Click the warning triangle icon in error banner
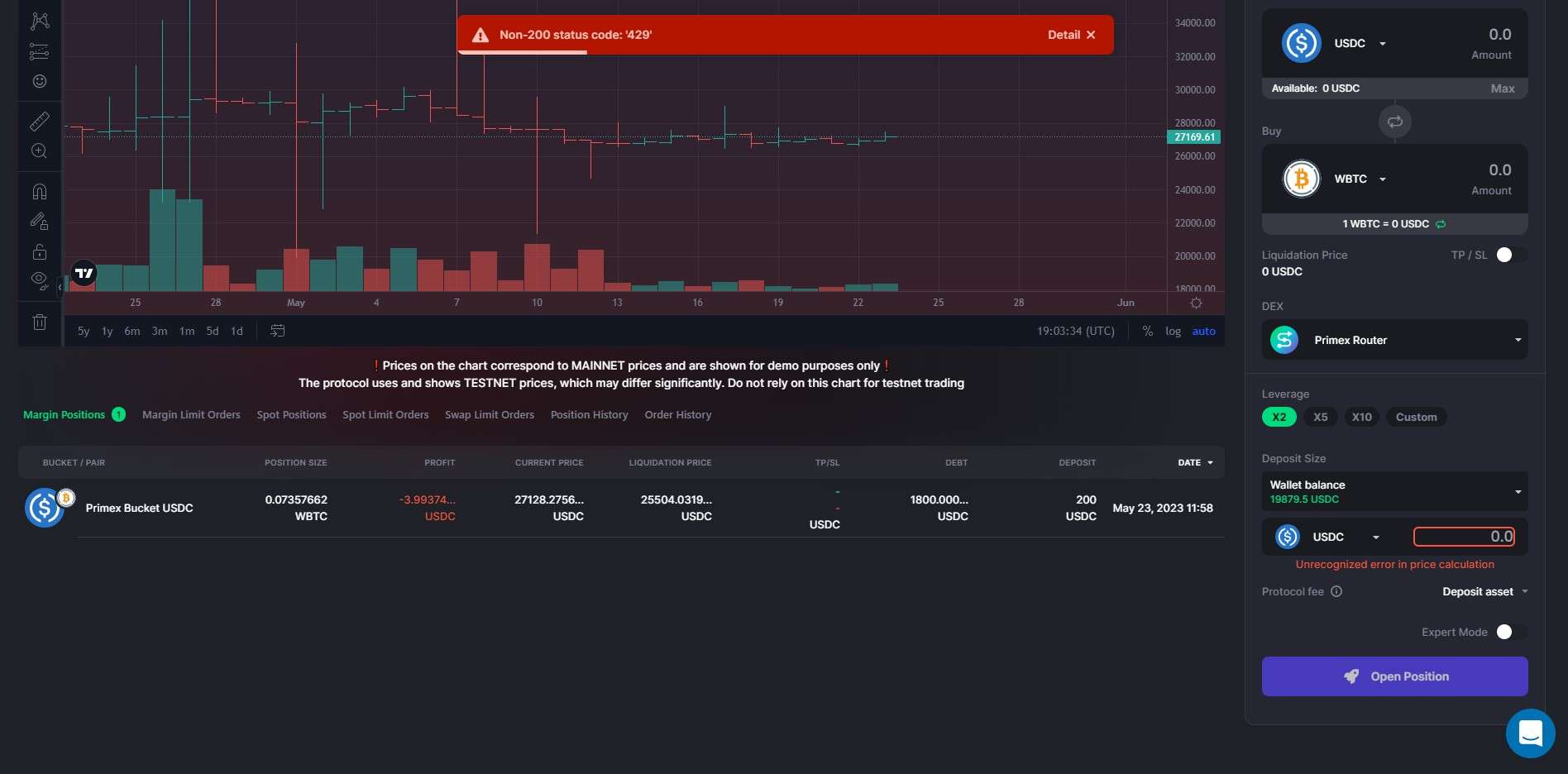The height and width of the screenshot is (774, 1568). (480, 35)
